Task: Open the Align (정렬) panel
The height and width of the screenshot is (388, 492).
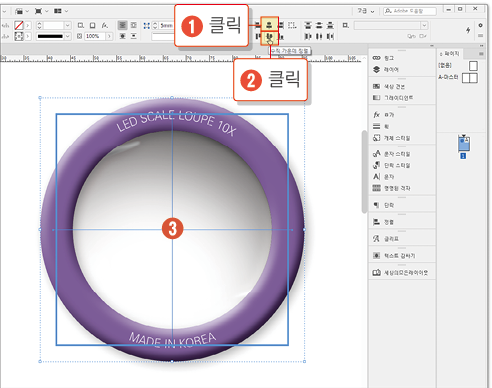Action: (402, 222)
